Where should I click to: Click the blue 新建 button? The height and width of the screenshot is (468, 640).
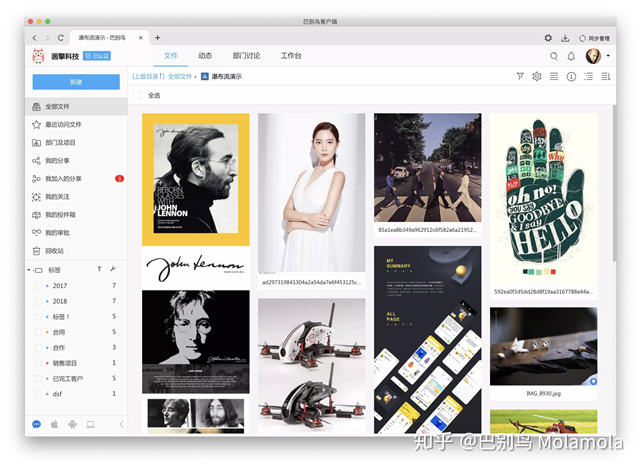click(x=76, y=82)
